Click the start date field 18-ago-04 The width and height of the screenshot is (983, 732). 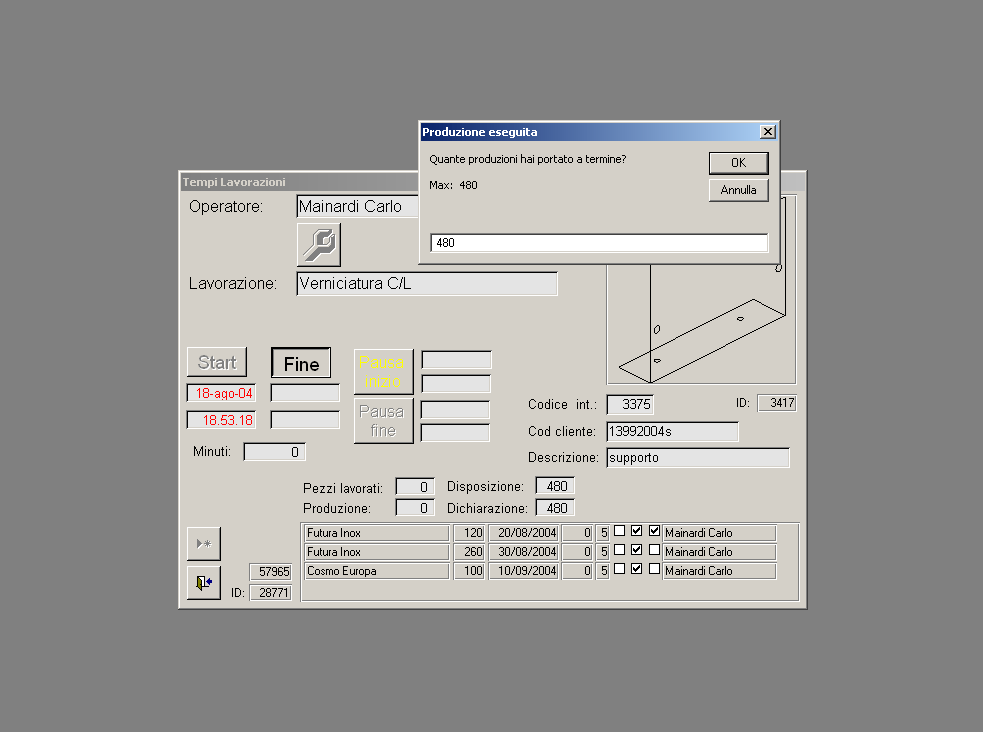click(221, 393)
